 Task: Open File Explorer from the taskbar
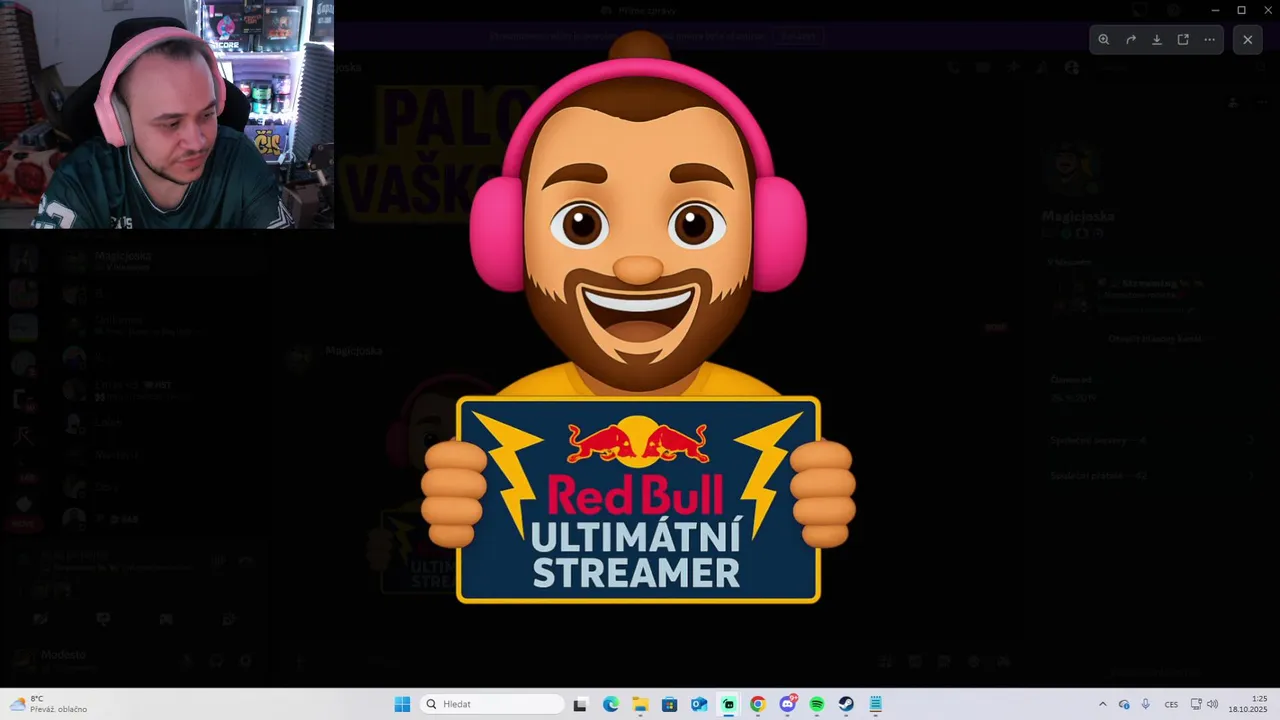tap(640, 704)
